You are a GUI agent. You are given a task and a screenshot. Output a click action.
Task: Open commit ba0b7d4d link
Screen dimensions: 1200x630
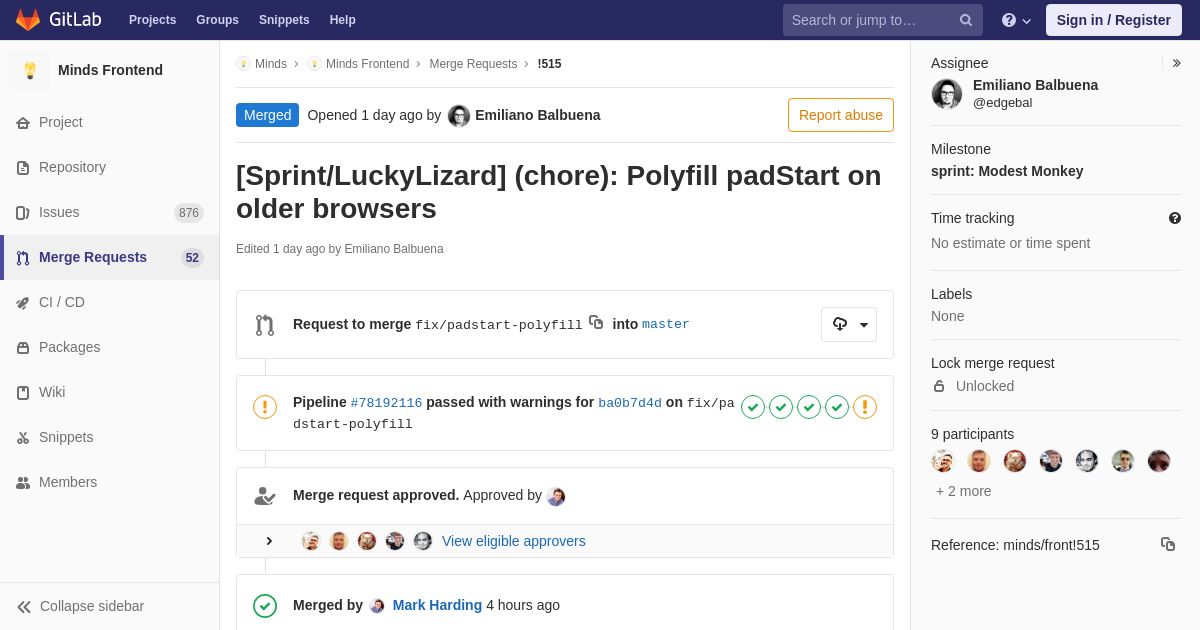(x=630, y=403)
